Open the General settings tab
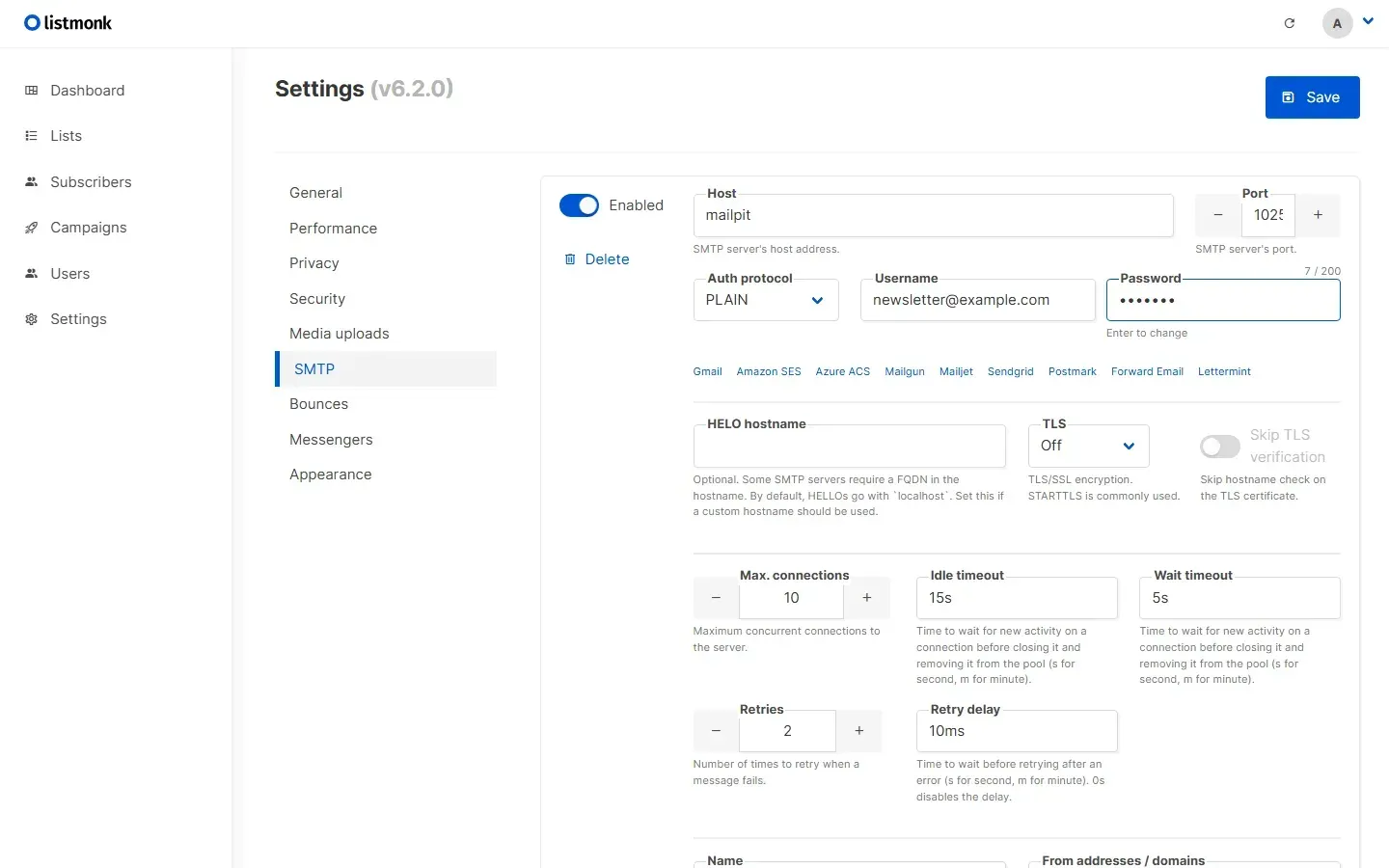 [386, 193]
